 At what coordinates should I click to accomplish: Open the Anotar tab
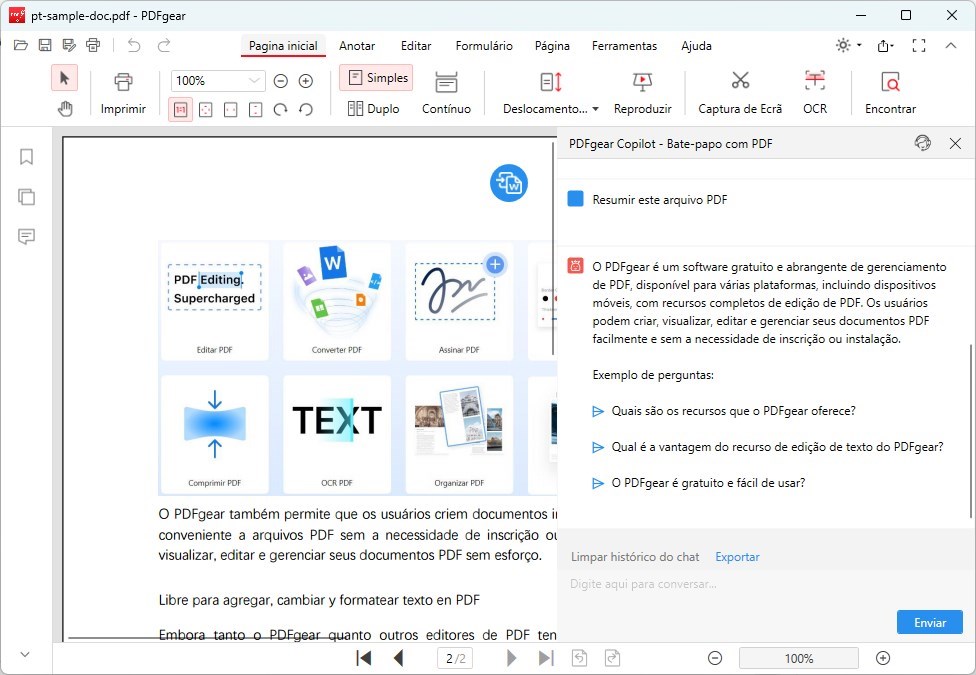pyautogui.click(x=357, y=45)
